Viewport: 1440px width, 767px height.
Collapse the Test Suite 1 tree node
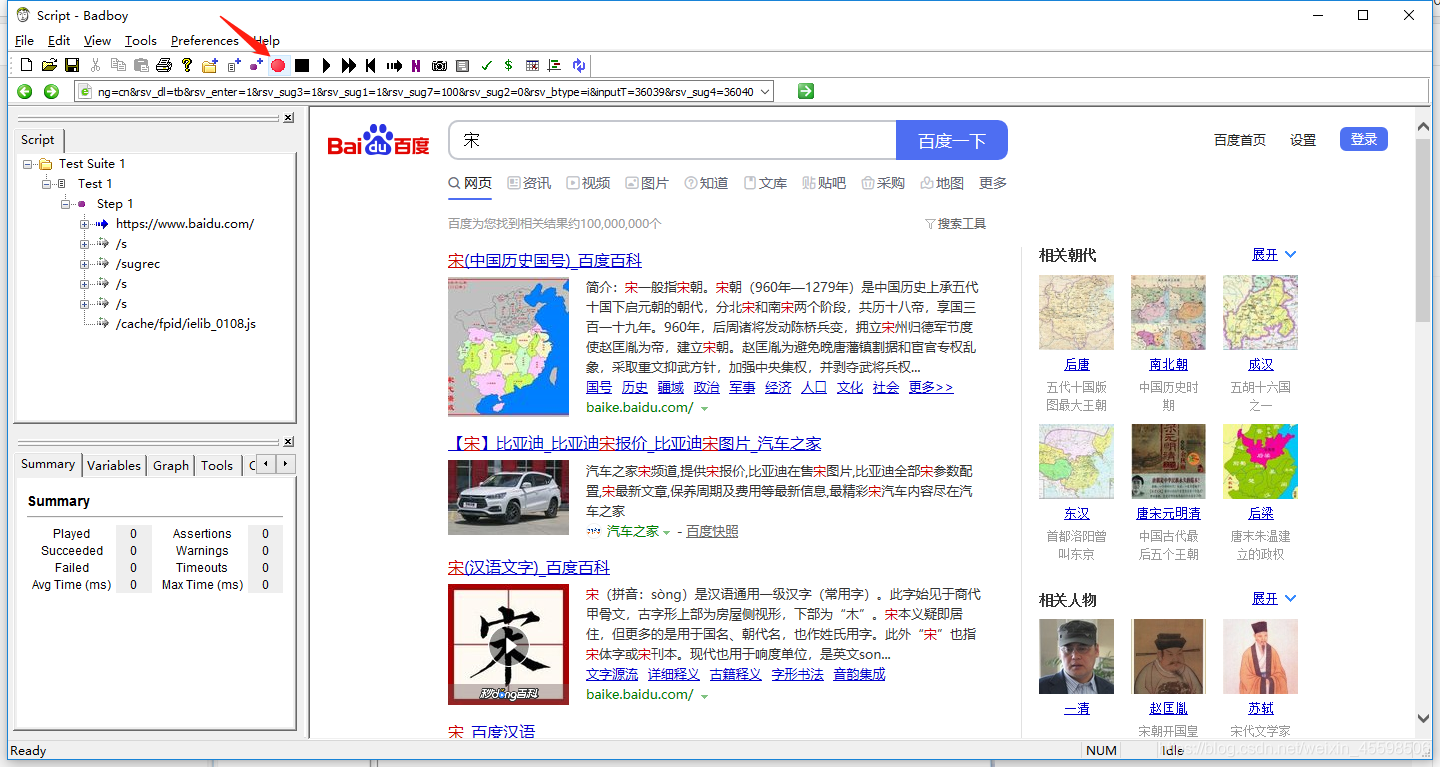[26, 163]
